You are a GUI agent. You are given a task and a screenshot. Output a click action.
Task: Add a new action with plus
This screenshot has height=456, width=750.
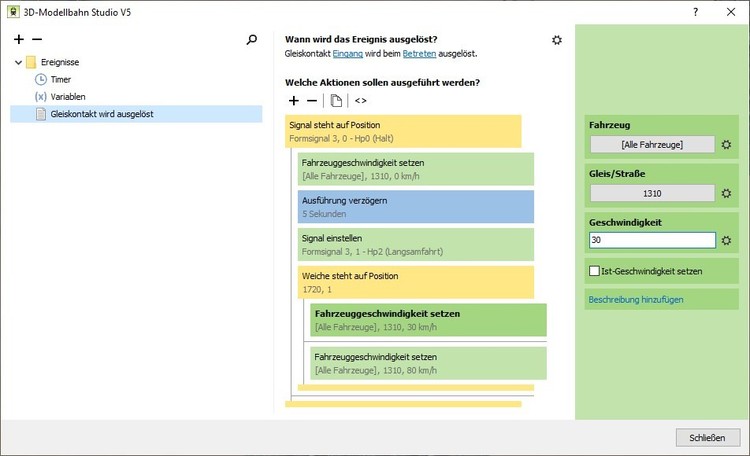click(x=294, y=101)
